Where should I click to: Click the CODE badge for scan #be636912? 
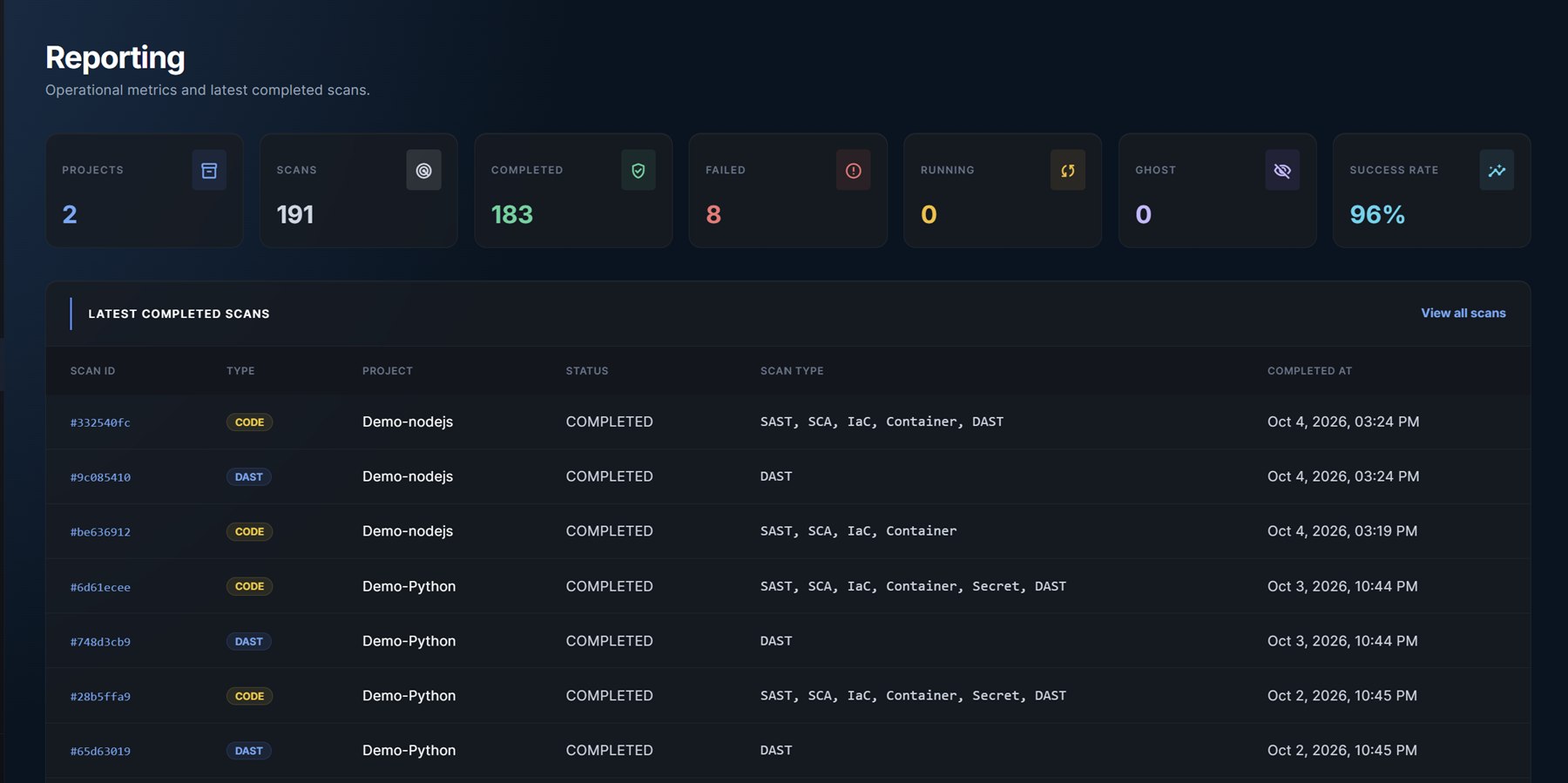249,532
